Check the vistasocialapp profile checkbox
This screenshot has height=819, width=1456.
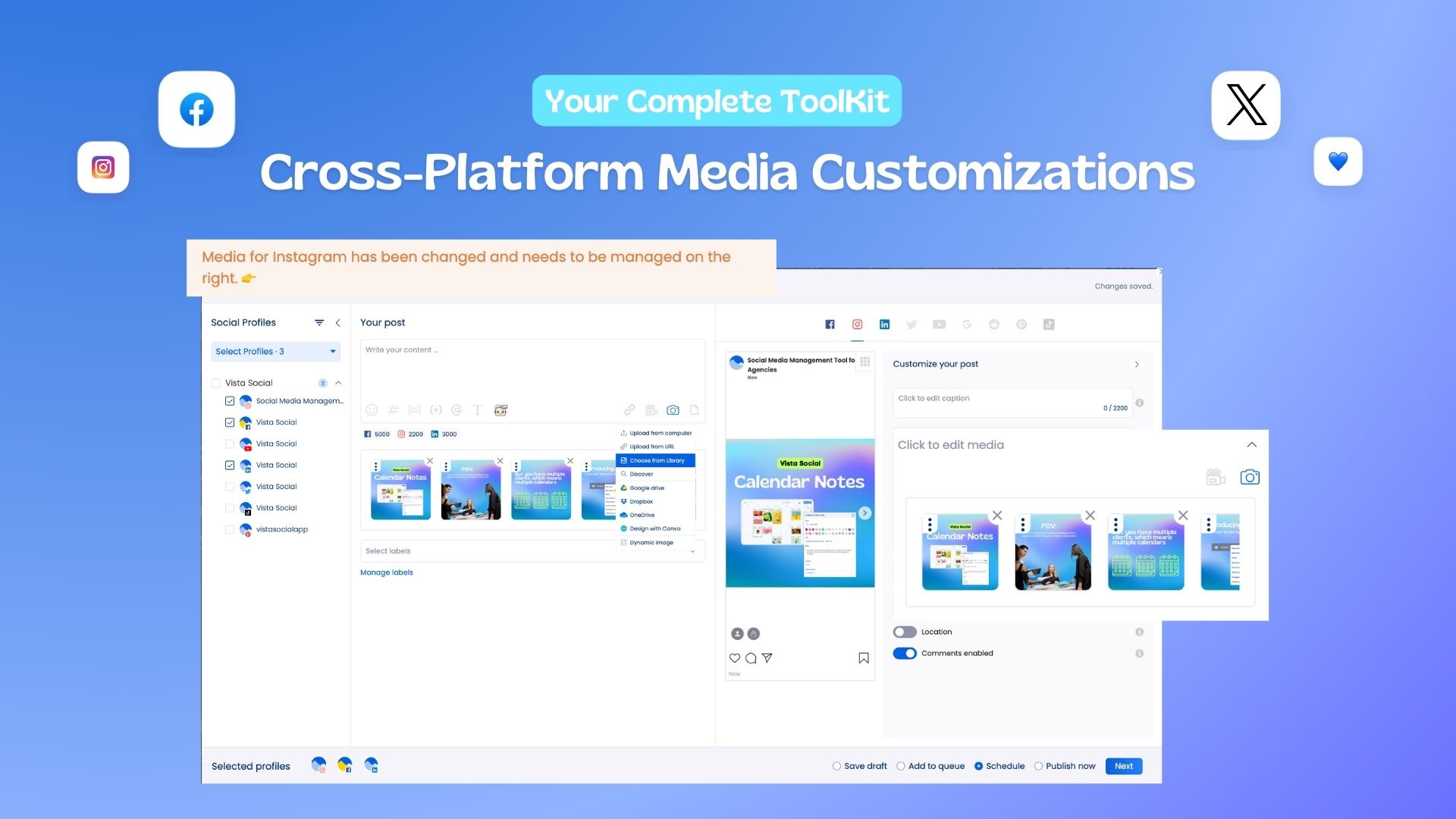tap(230, 529)
